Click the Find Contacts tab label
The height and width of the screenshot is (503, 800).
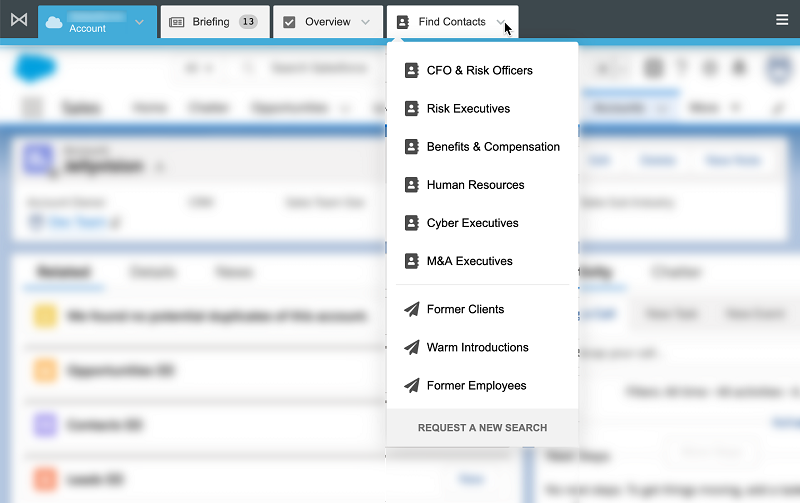pyautogui.click(x=452, y=22)
